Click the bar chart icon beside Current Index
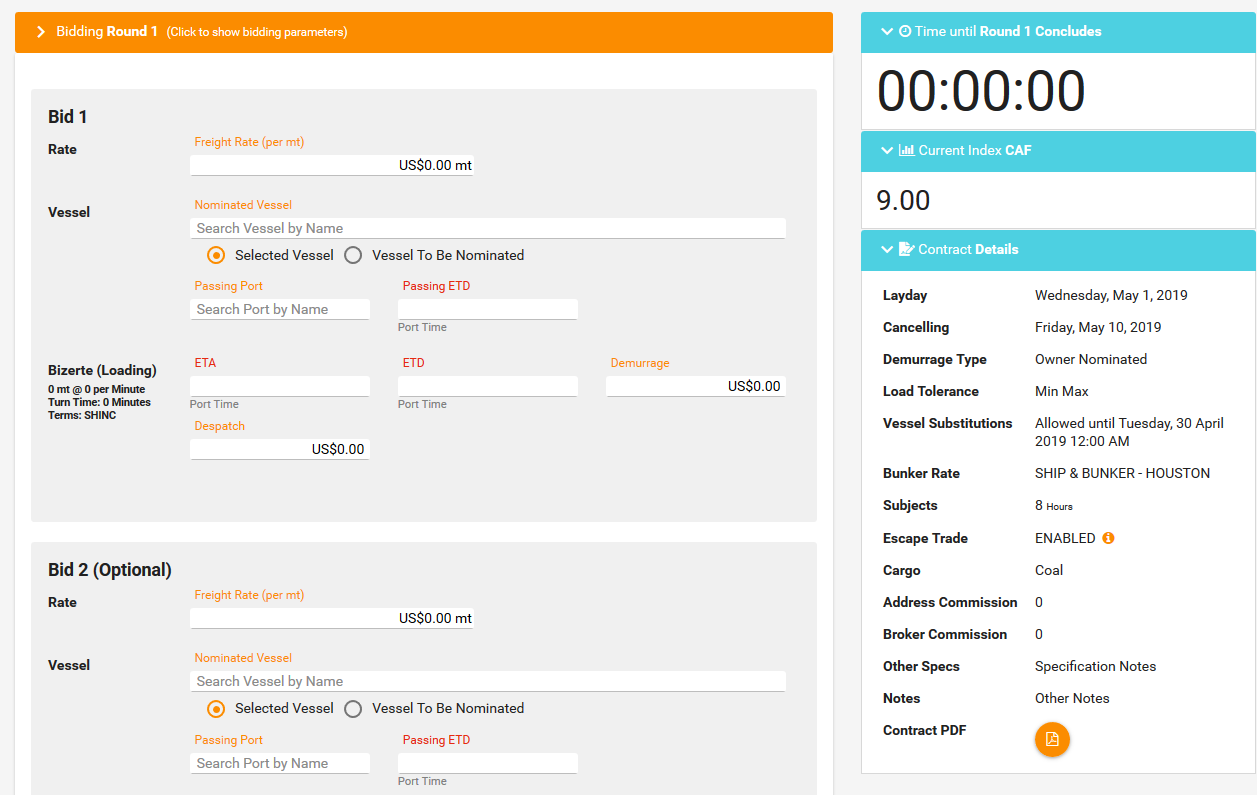The width and height of the screenshot is (1257, 795). (907, 151)
